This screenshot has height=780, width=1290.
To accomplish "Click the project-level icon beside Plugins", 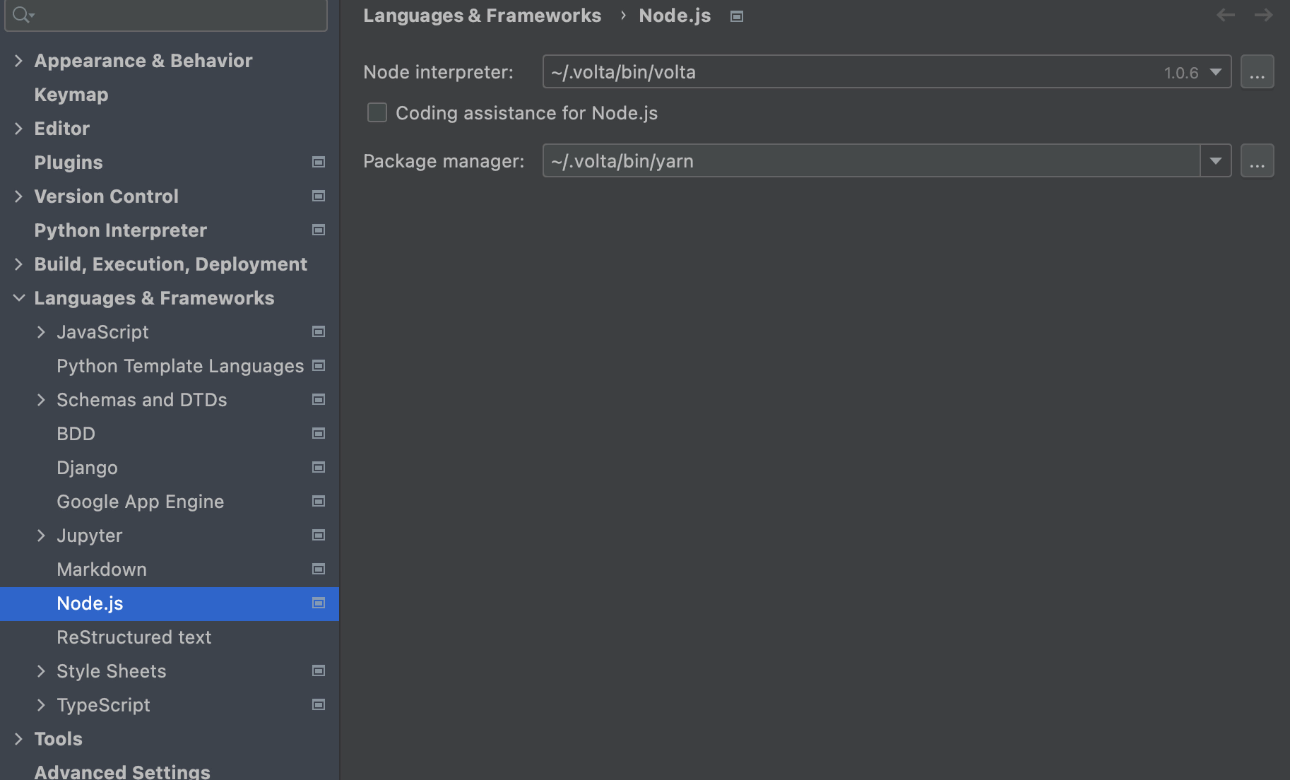I will pos(318,162).
